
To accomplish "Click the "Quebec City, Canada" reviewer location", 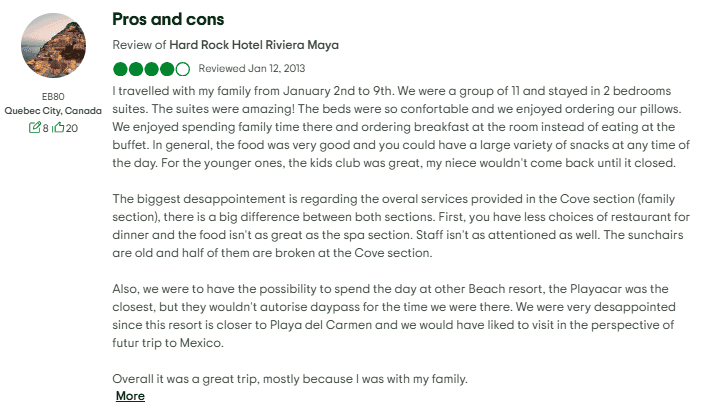I will [53, 111].
